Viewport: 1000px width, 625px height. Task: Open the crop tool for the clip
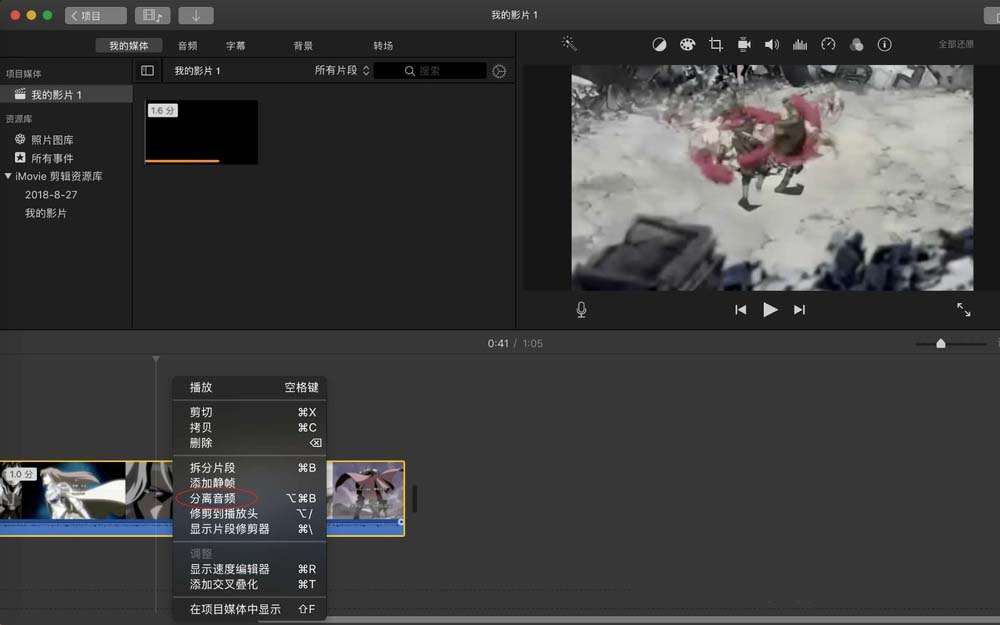(x=715, y=44)
